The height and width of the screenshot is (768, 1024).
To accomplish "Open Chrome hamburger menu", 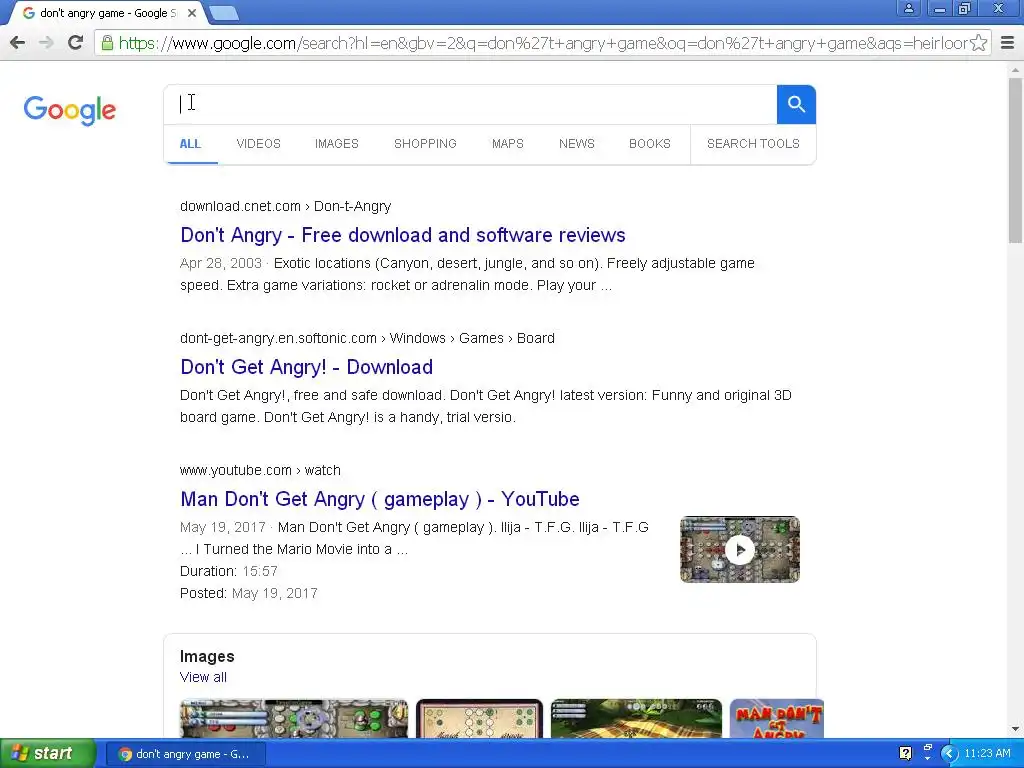I will [1008, 43].
